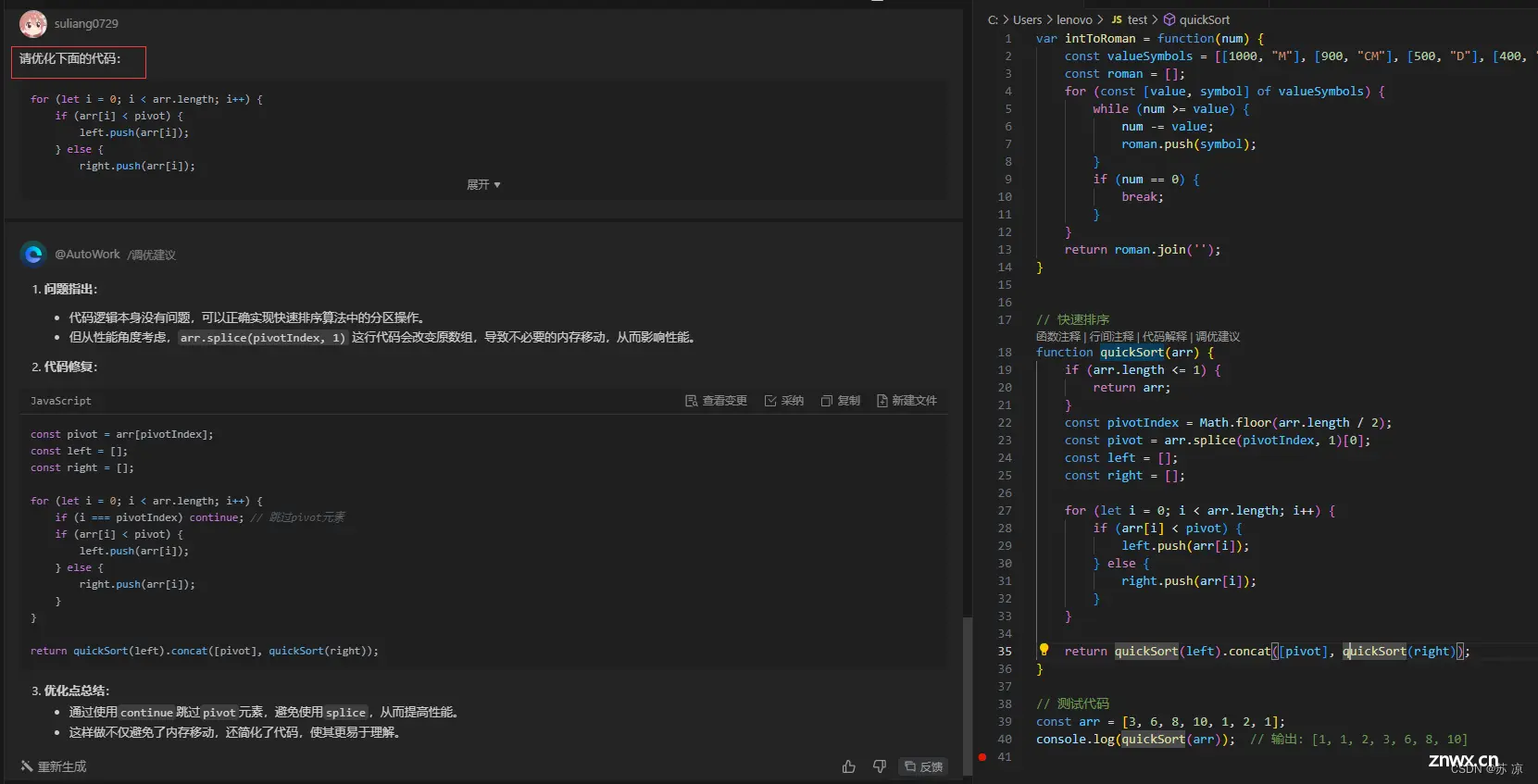1538x784 pixels.
Task: Click return roman.join('') on line 13
Action: pos(1143,250)
